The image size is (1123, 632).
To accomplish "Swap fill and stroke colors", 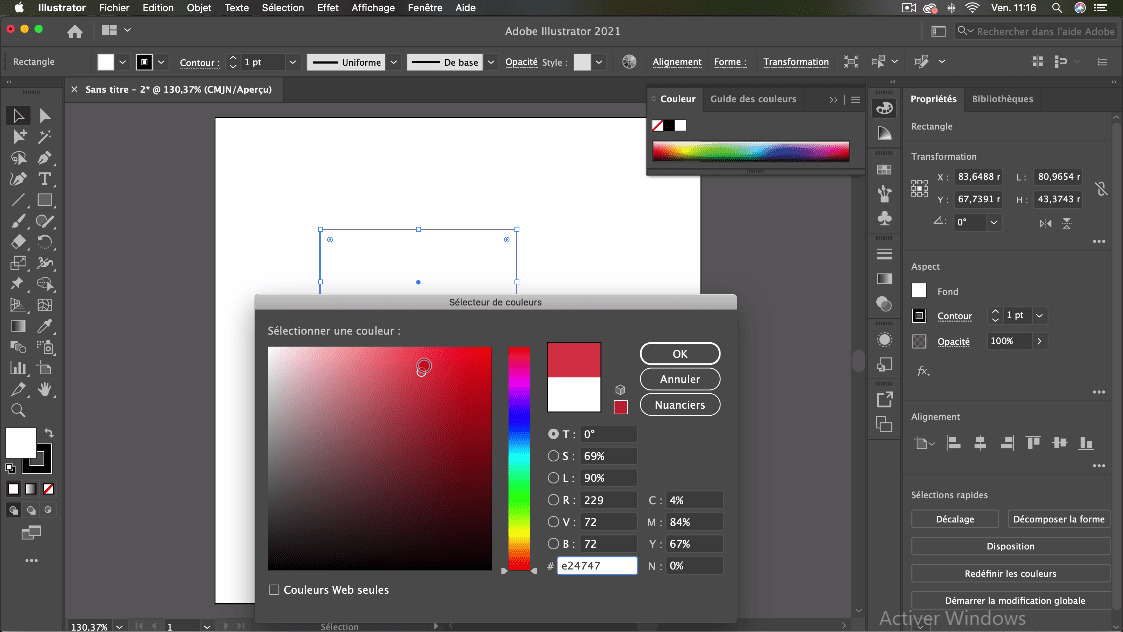I will [49, 433].
